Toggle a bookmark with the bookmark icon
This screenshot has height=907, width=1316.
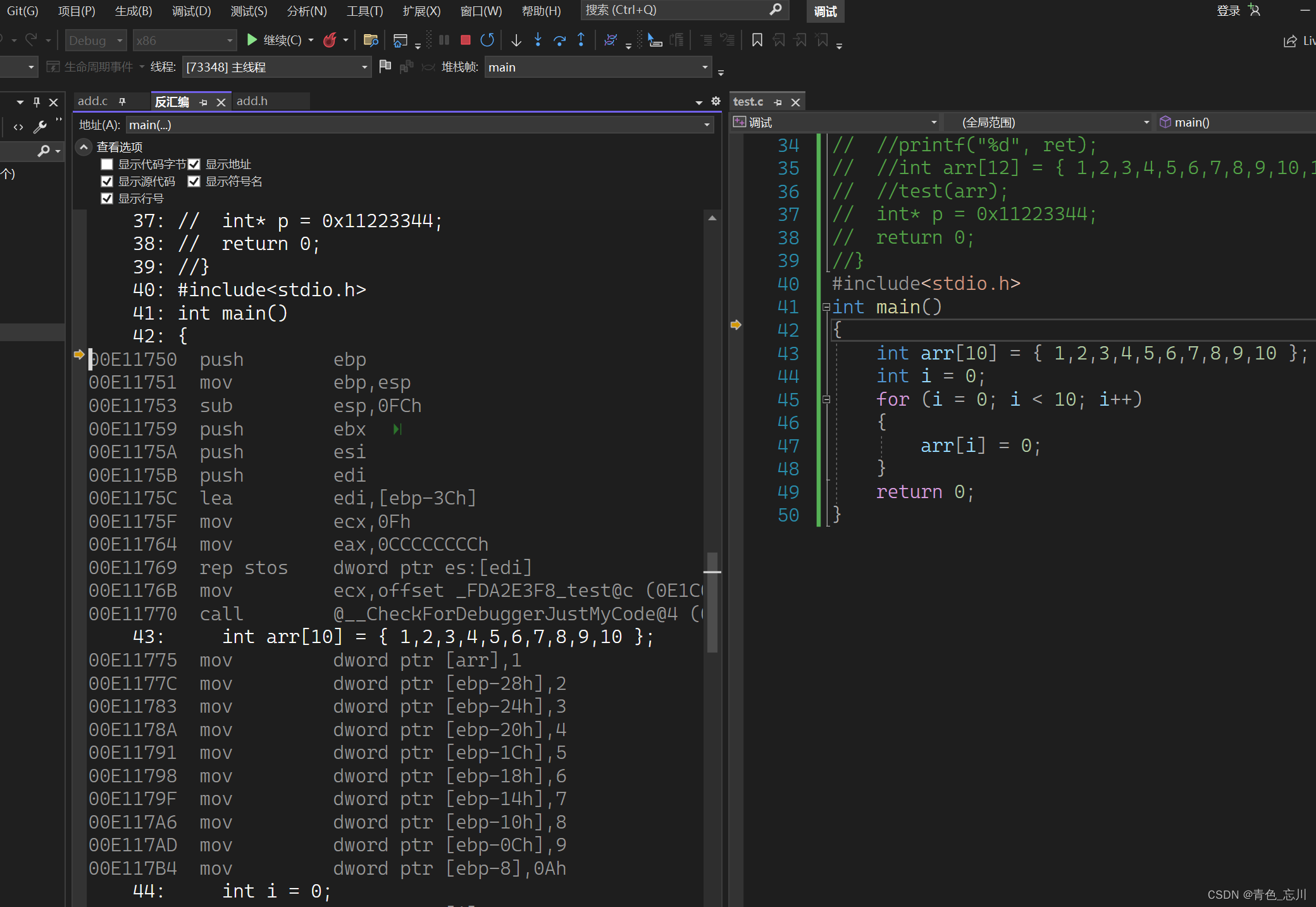tap(757, 41)
